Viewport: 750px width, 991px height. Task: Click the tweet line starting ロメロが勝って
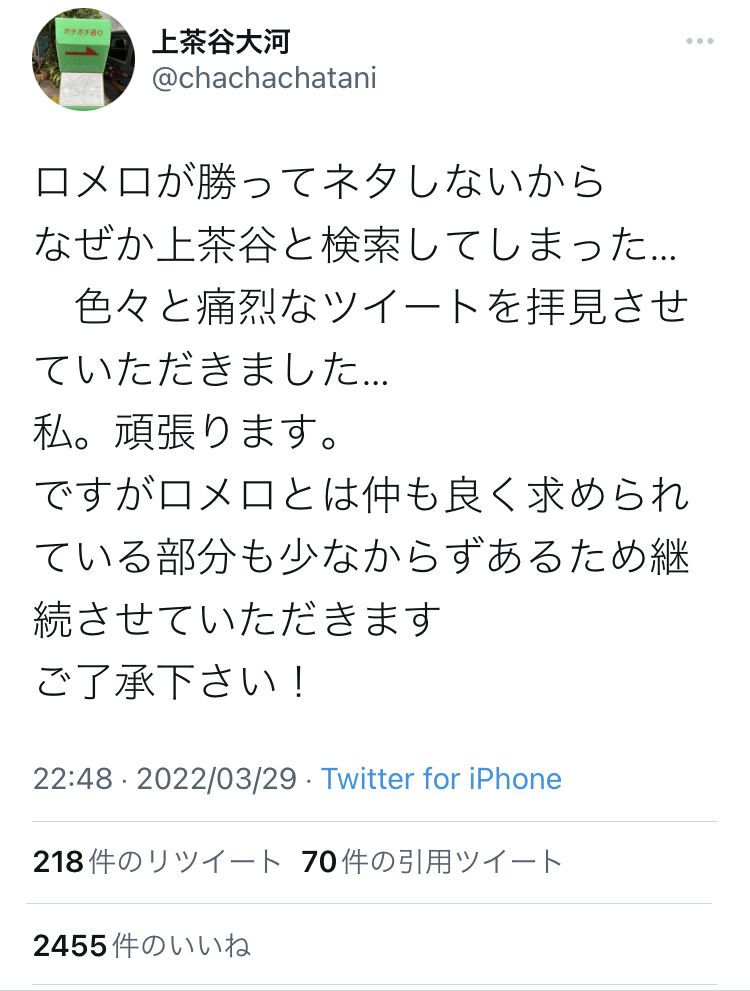(x=320, y=182)
